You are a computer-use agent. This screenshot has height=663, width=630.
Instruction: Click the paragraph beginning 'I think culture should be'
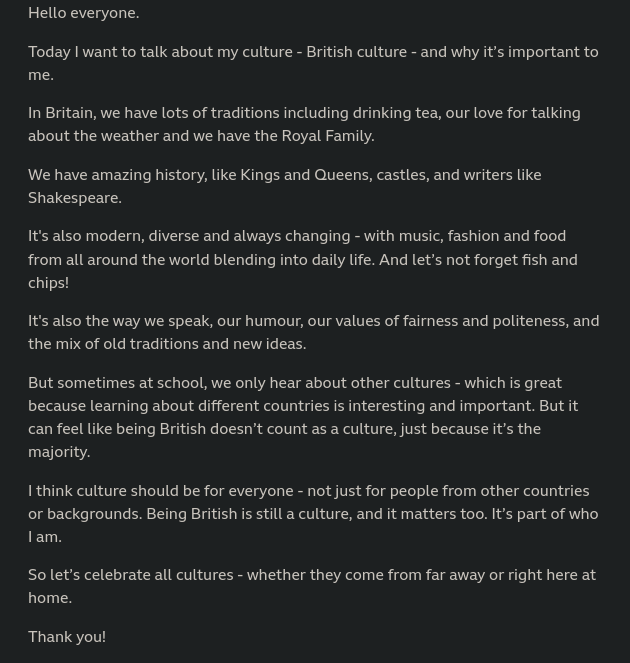point(313,514)
